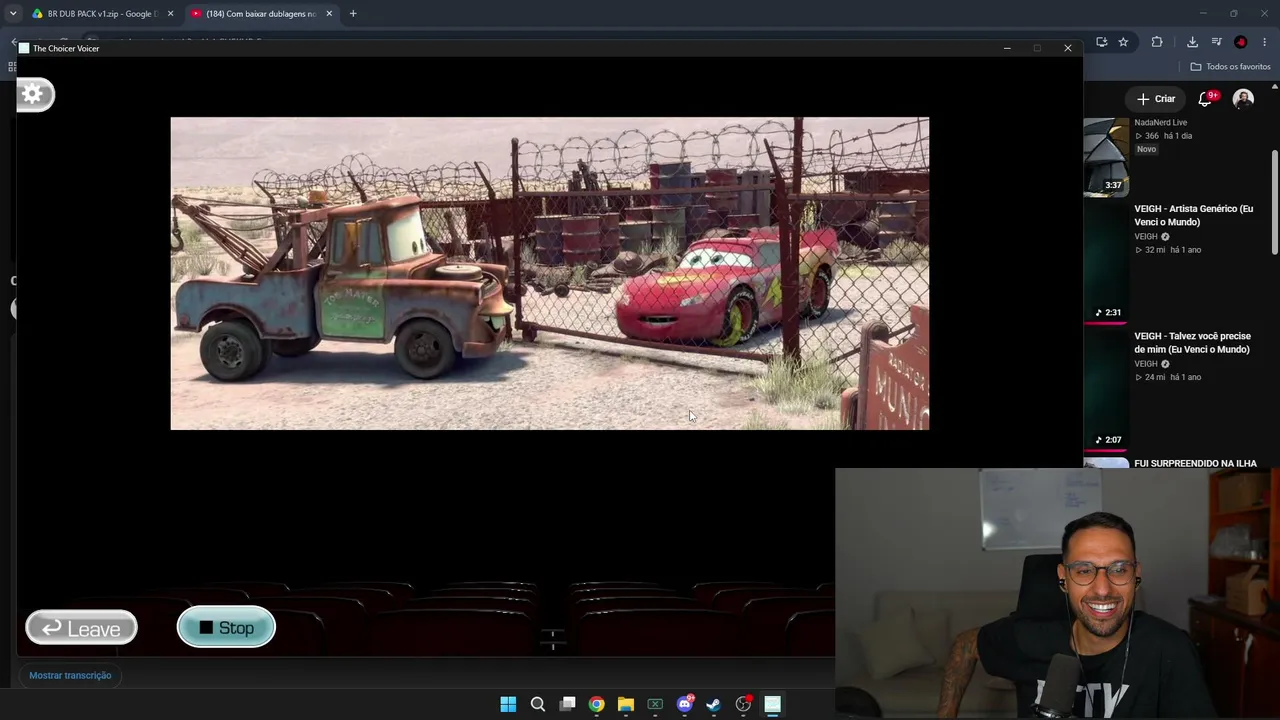Image resolution: width=1280 pixels, height=720 pixels.
Task: Open Task View on the taskbar
Action: pyautogui.click(x=567, y=704)
